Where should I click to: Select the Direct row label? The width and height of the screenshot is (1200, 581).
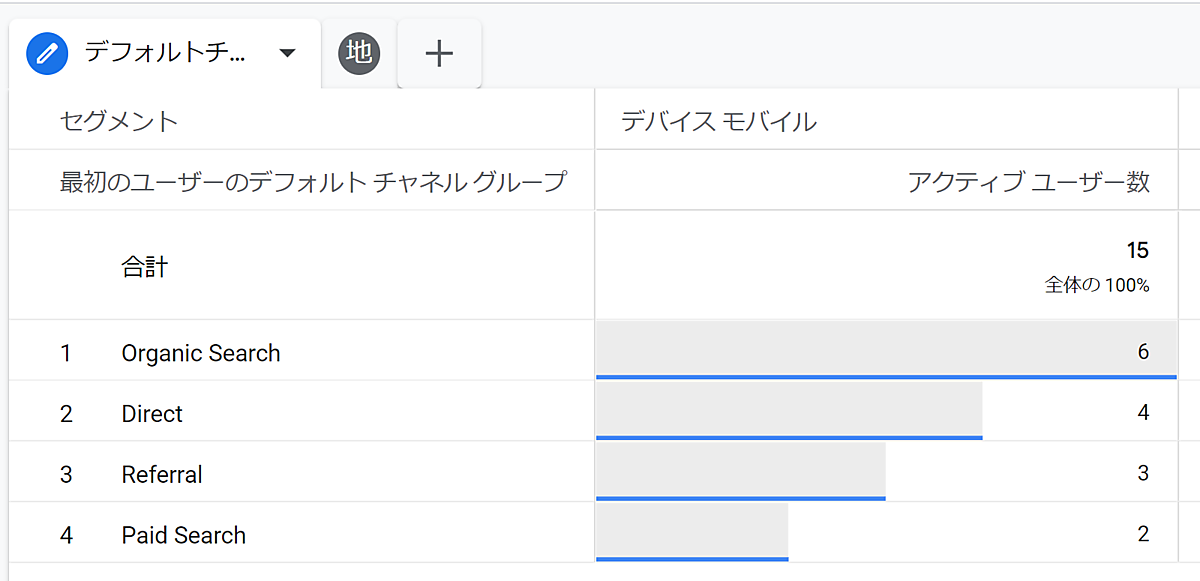pos(152,414)
